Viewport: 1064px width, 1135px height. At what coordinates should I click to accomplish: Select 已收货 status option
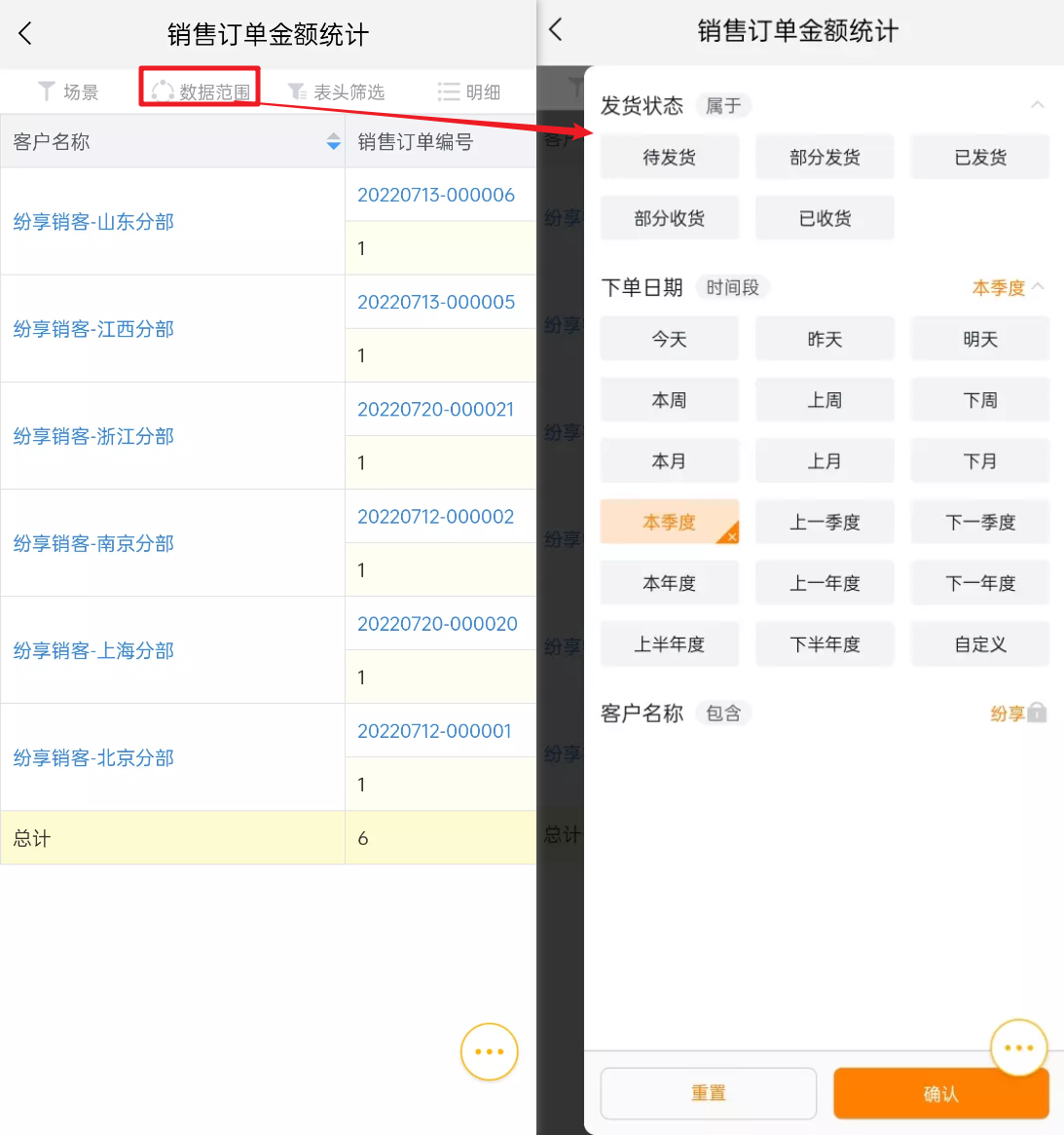pos(825,218)
